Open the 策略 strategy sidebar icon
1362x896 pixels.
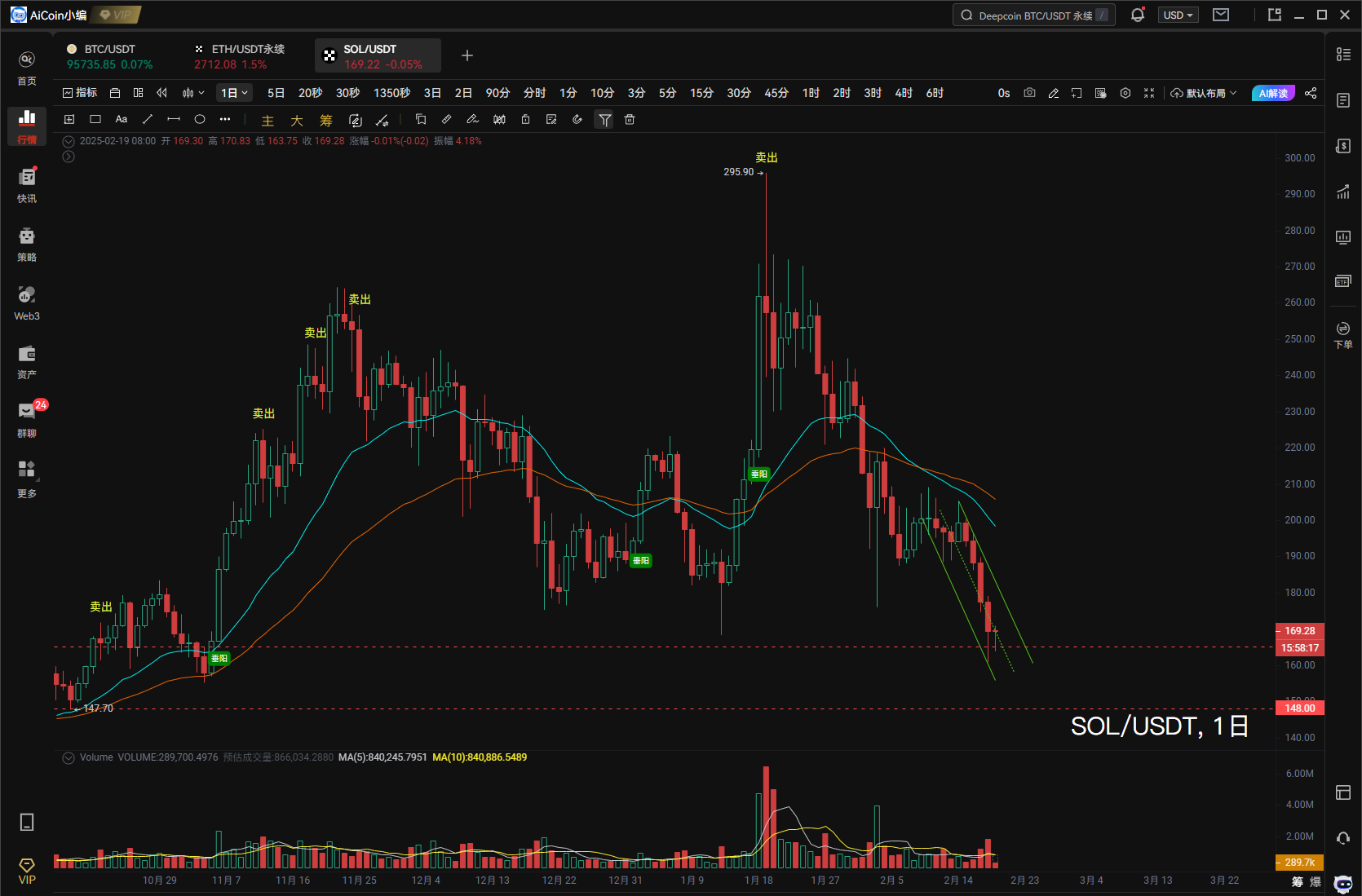[x=27, y=245]
